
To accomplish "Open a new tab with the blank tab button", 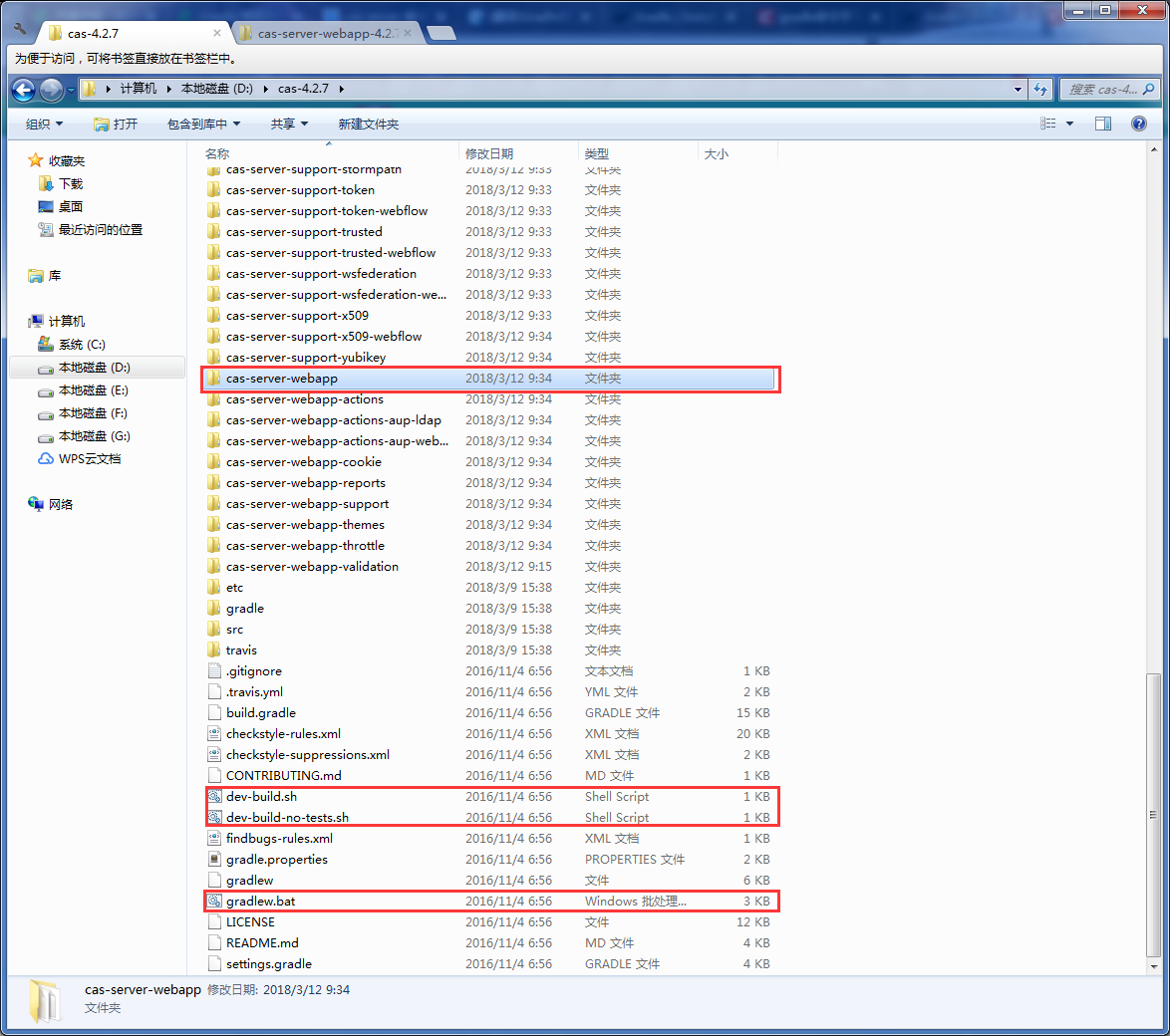I will 440,31.
